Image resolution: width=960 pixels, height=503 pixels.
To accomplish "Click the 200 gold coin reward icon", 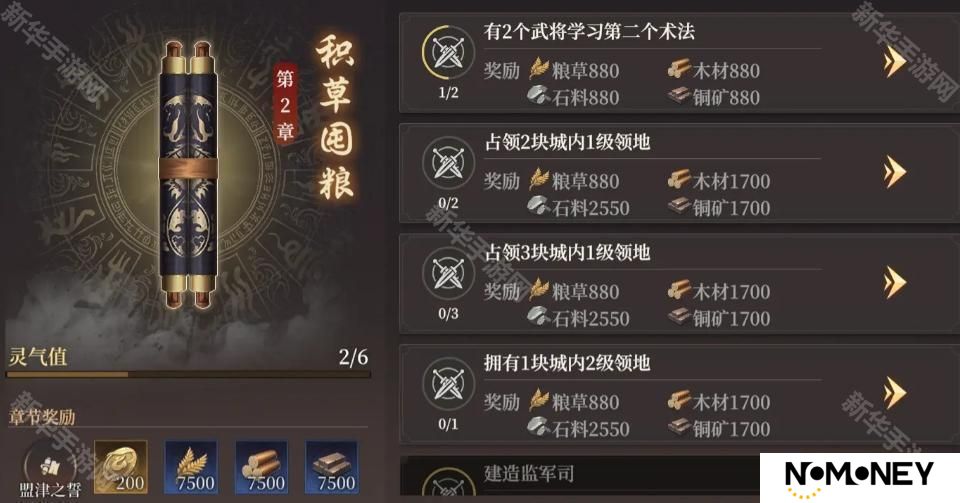I will 121,467.
